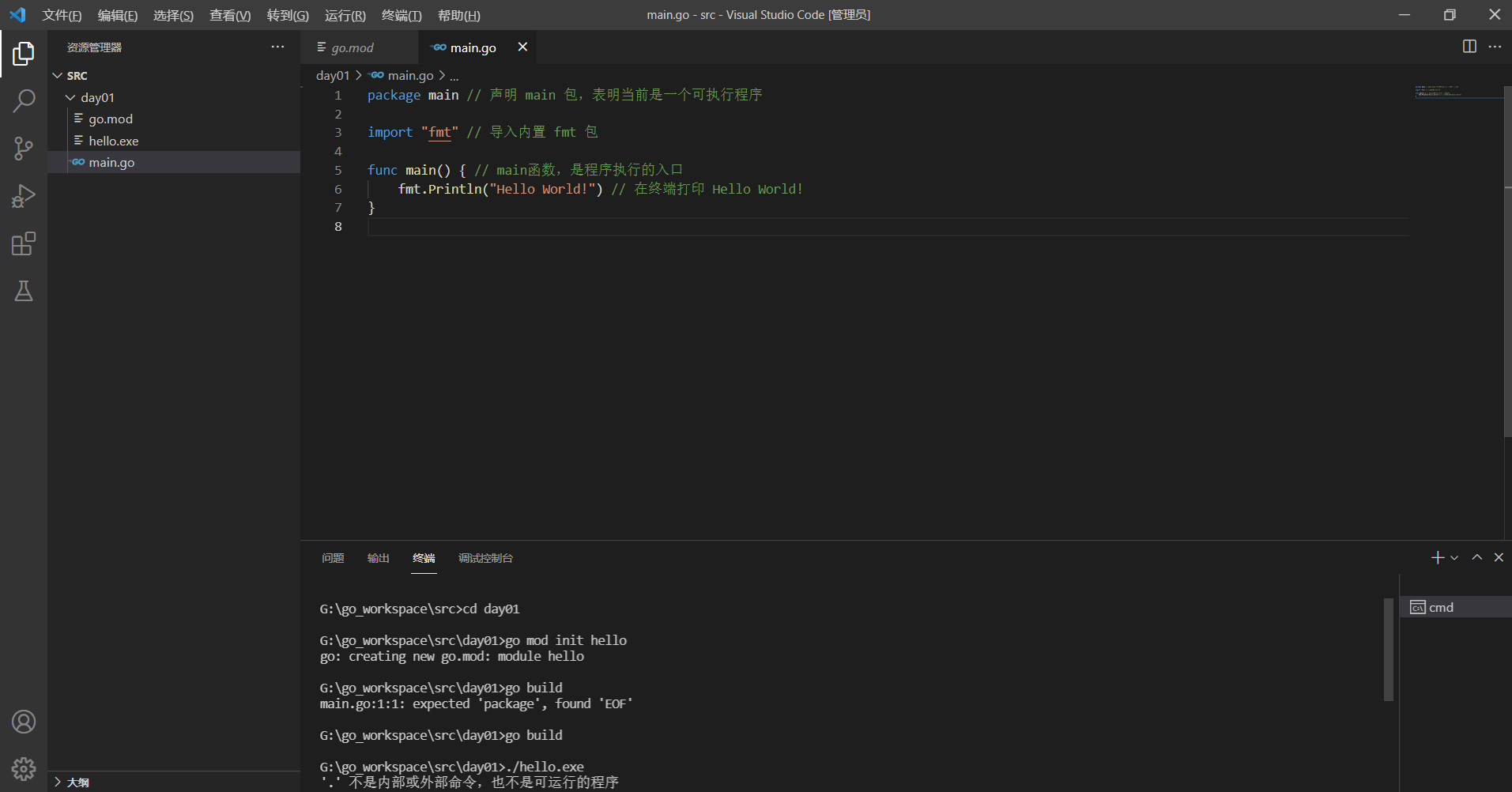
Task: Click the breadcrumb ellipsis symbol segment
Action: pos(454,76)
